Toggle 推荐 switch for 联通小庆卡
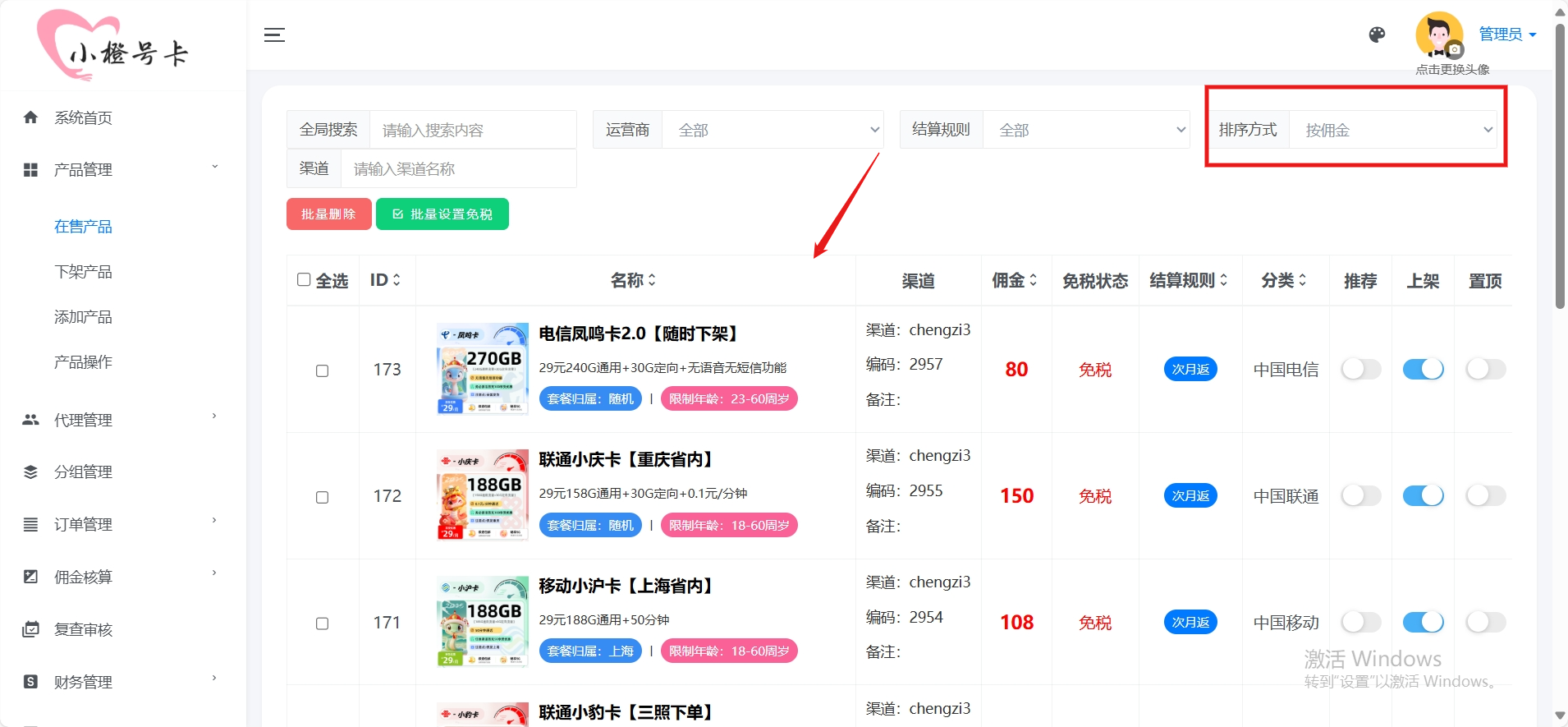Screen dimensions: 1568x727 point(1360,495)
